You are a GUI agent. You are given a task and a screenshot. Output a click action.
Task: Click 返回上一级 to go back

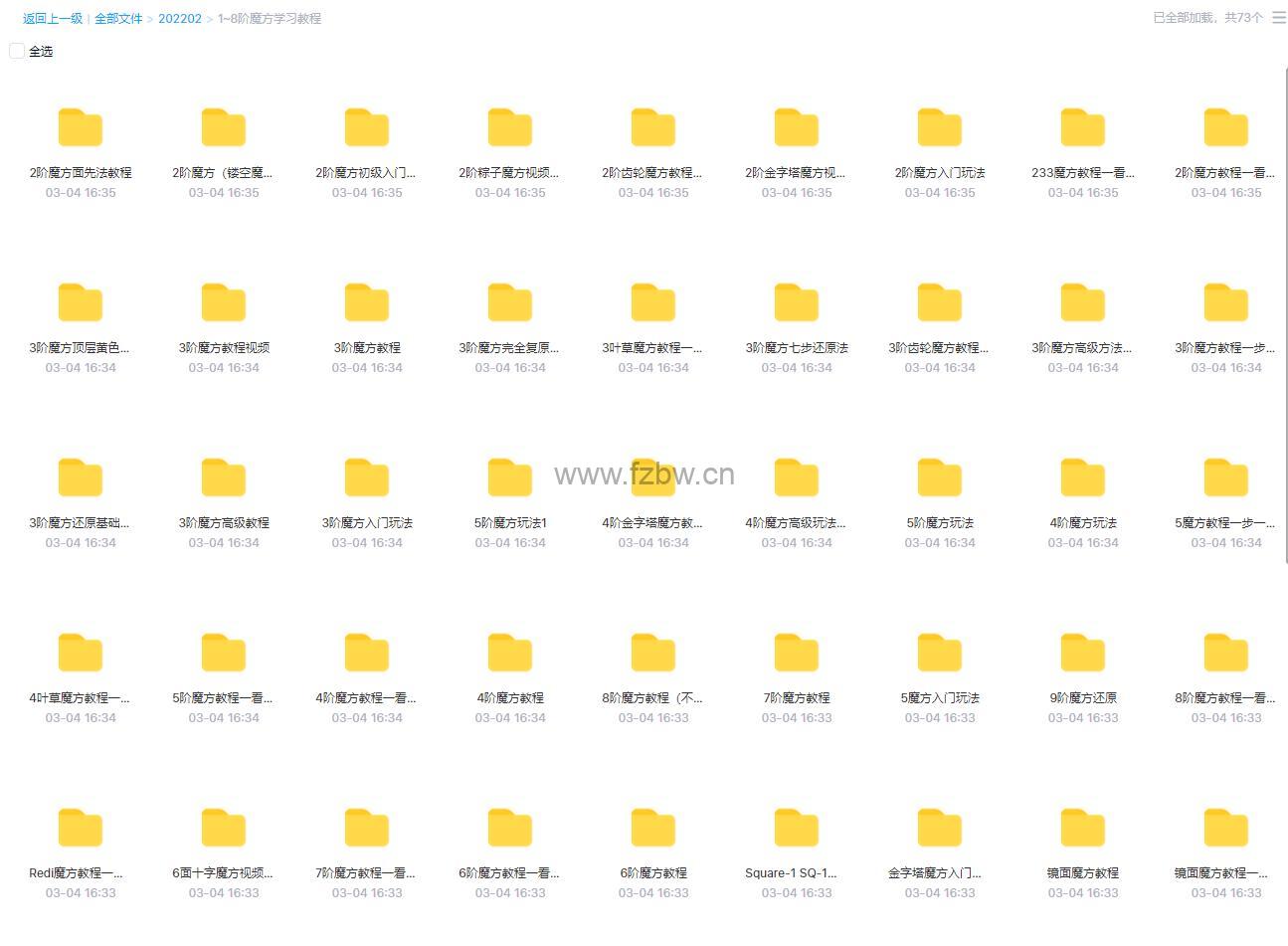[x=53, y=19]
